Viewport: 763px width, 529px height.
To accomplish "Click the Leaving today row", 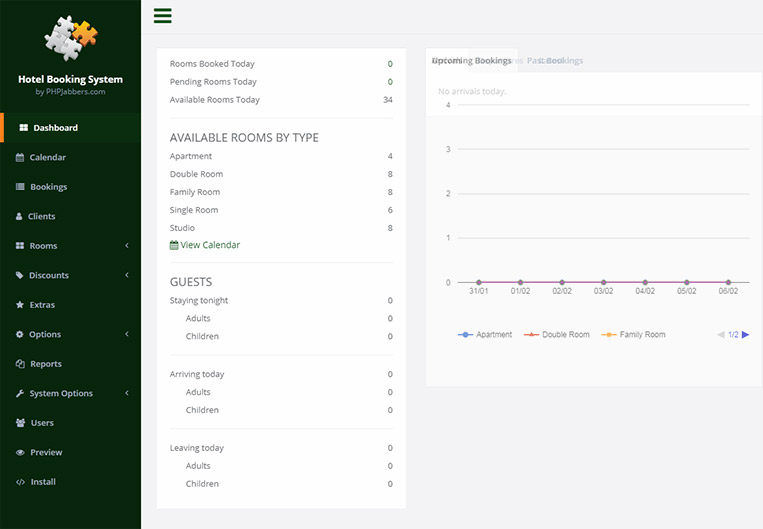I will click(281, 448).
